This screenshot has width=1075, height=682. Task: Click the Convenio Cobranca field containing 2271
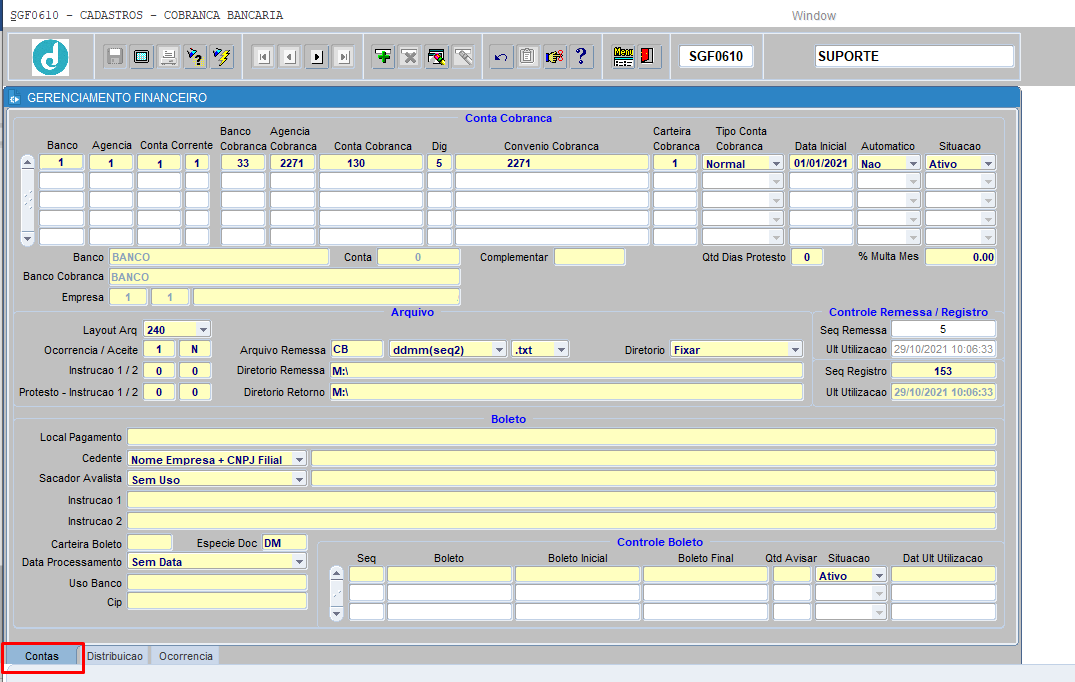pyautogui.click(x=552, y=162)
